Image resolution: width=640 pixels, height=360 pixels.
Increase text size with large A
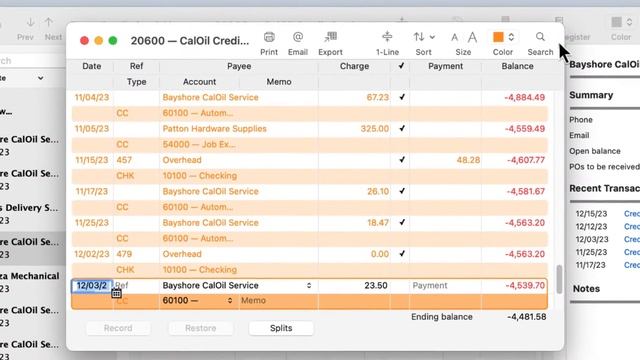coord(472,38)
